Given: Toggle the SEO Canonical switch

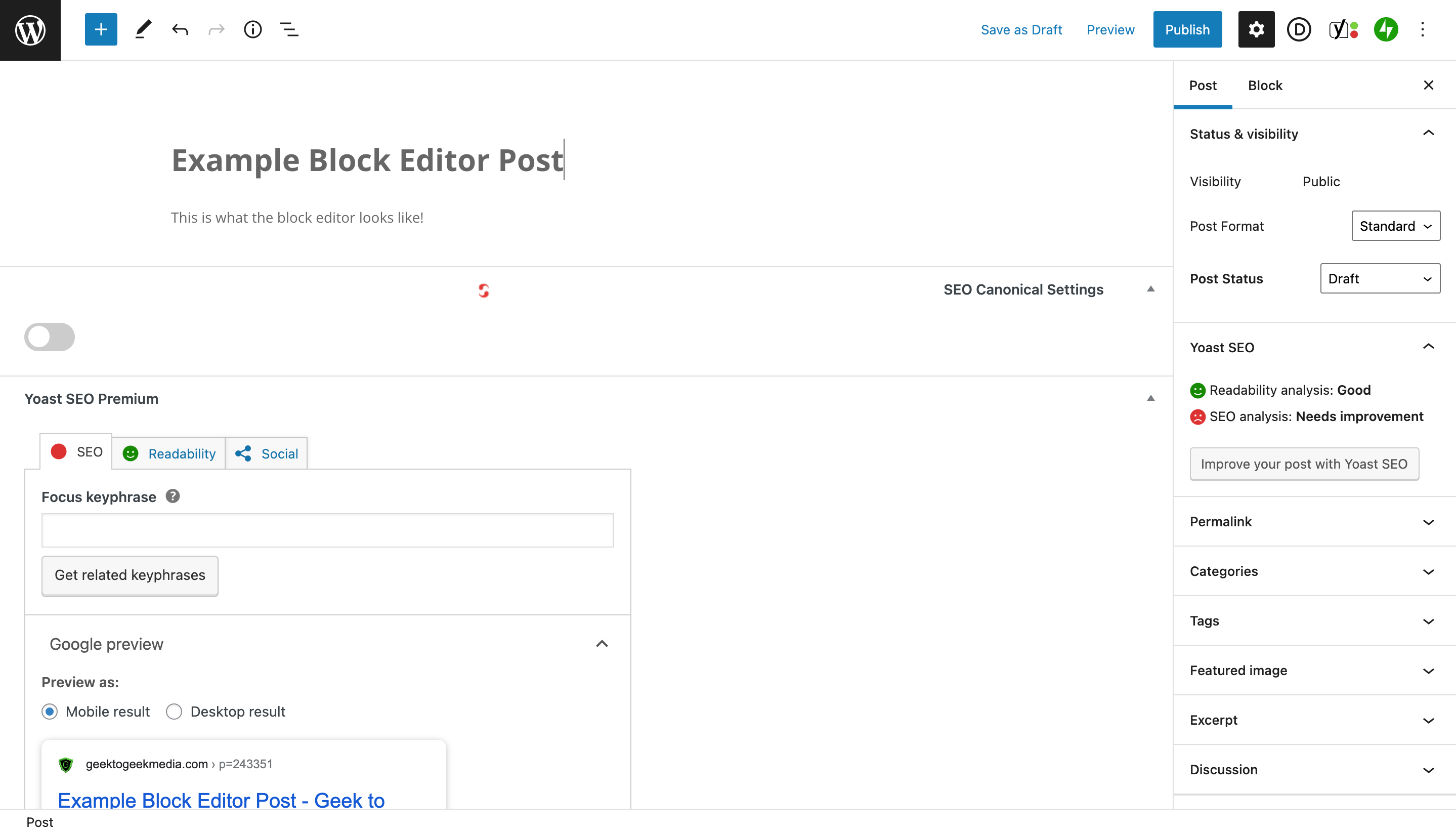Looking at the screenshot, I should (49, 337).
